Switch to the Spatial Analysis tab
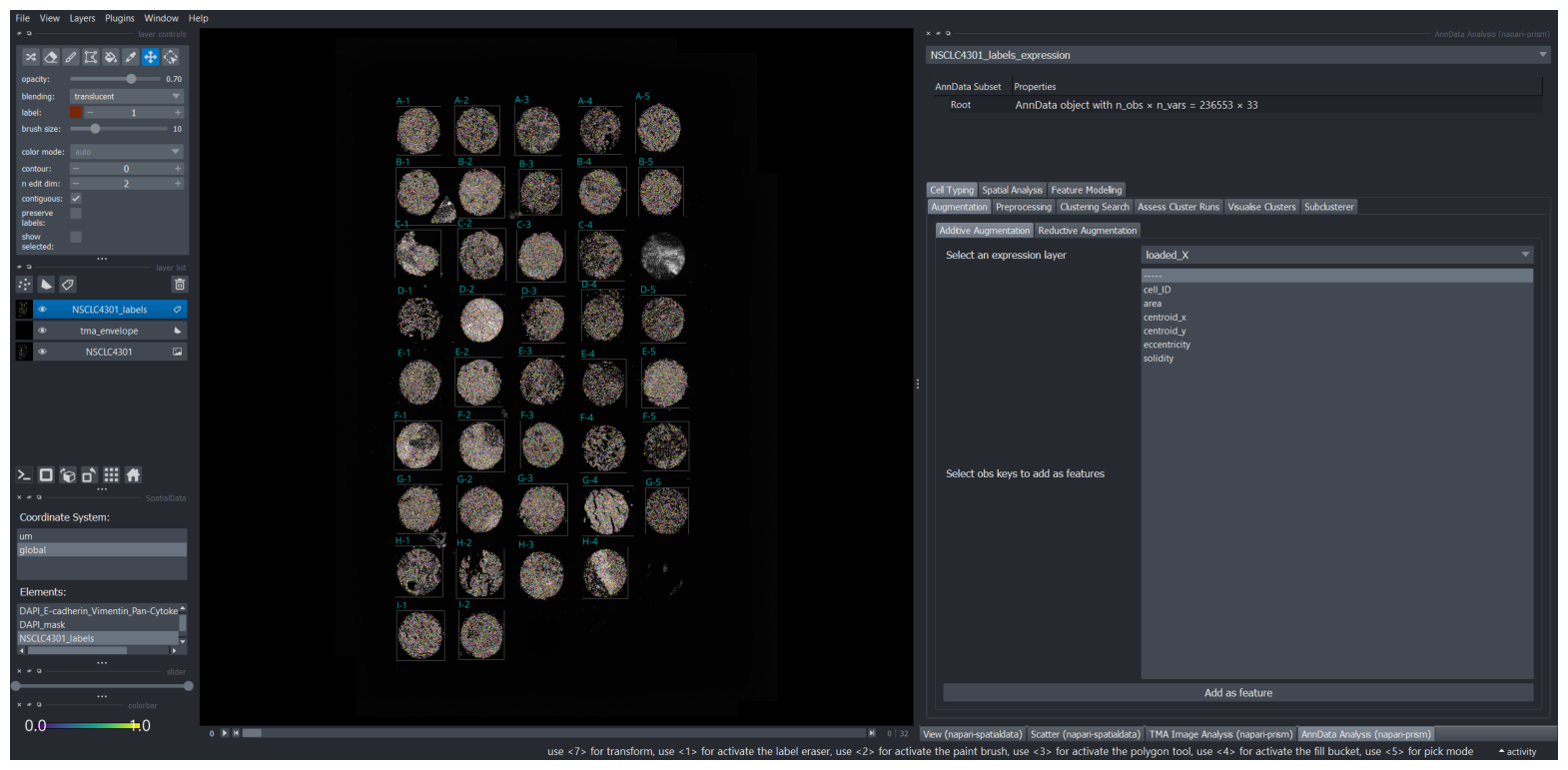This screenshot has width=1568, height=770. pos(1012,190)
